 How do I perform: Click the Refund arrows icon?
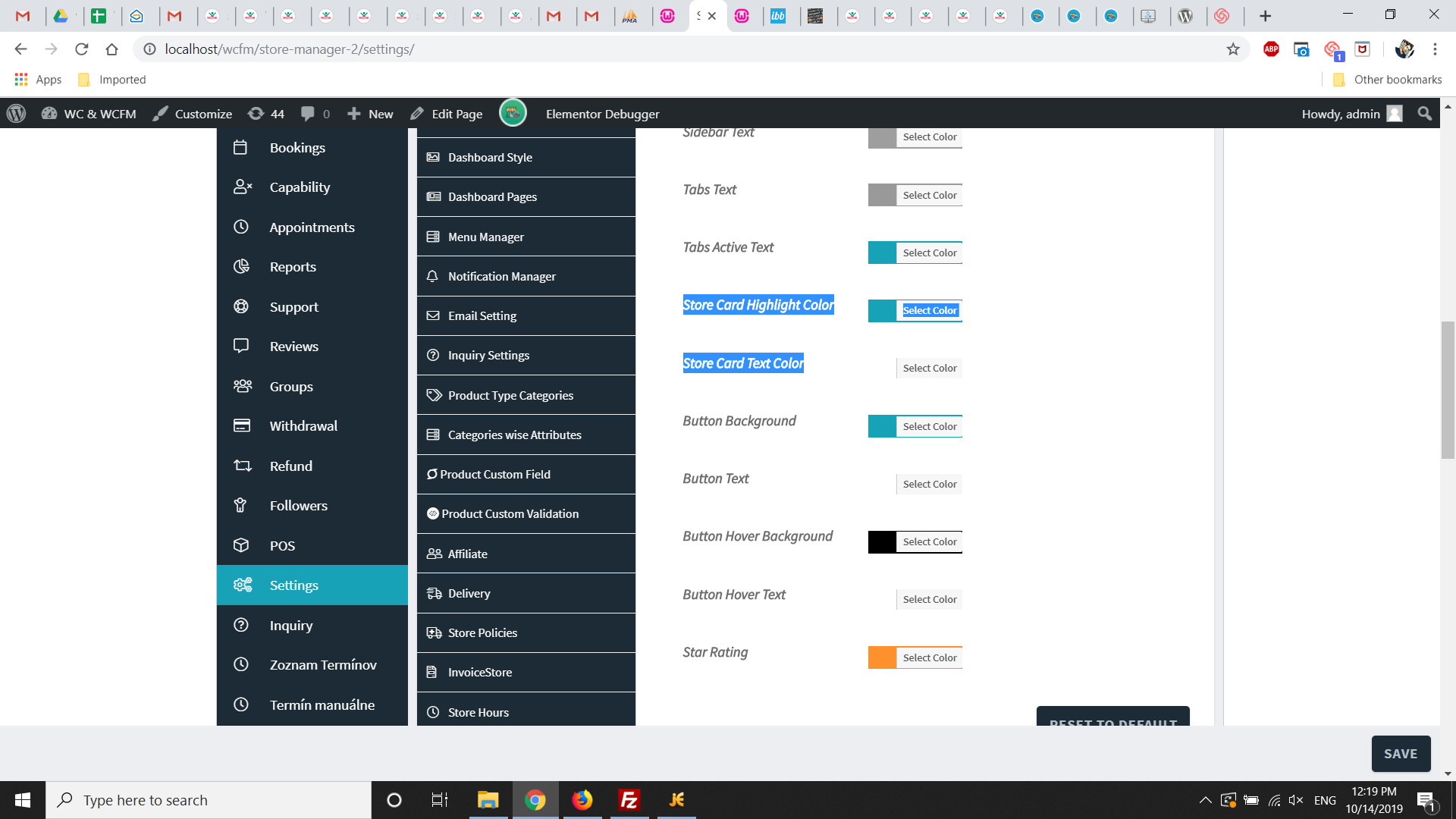click(x=243, y=466)
